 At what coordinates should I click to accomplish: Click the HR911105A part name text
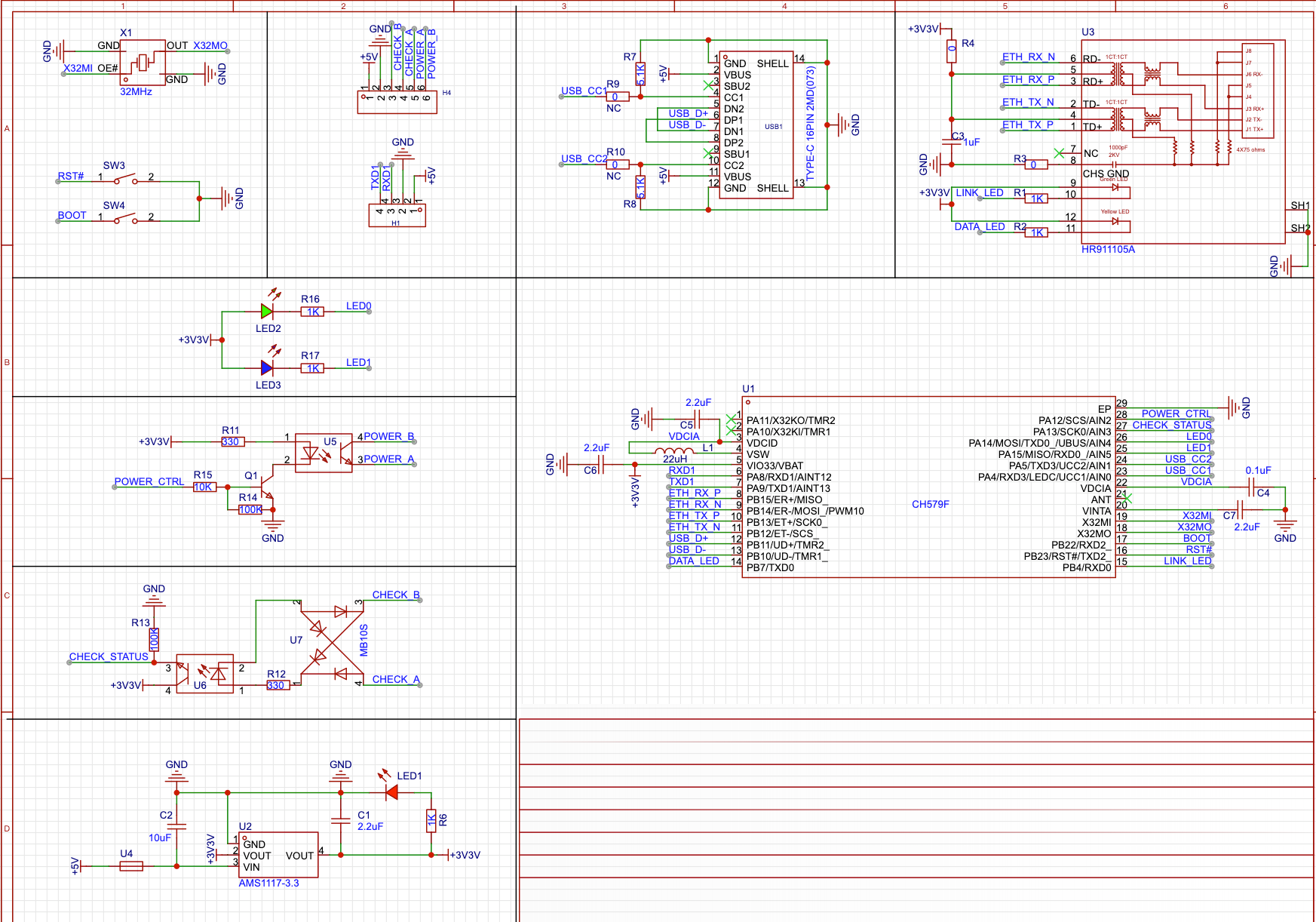coord(1108,249)
